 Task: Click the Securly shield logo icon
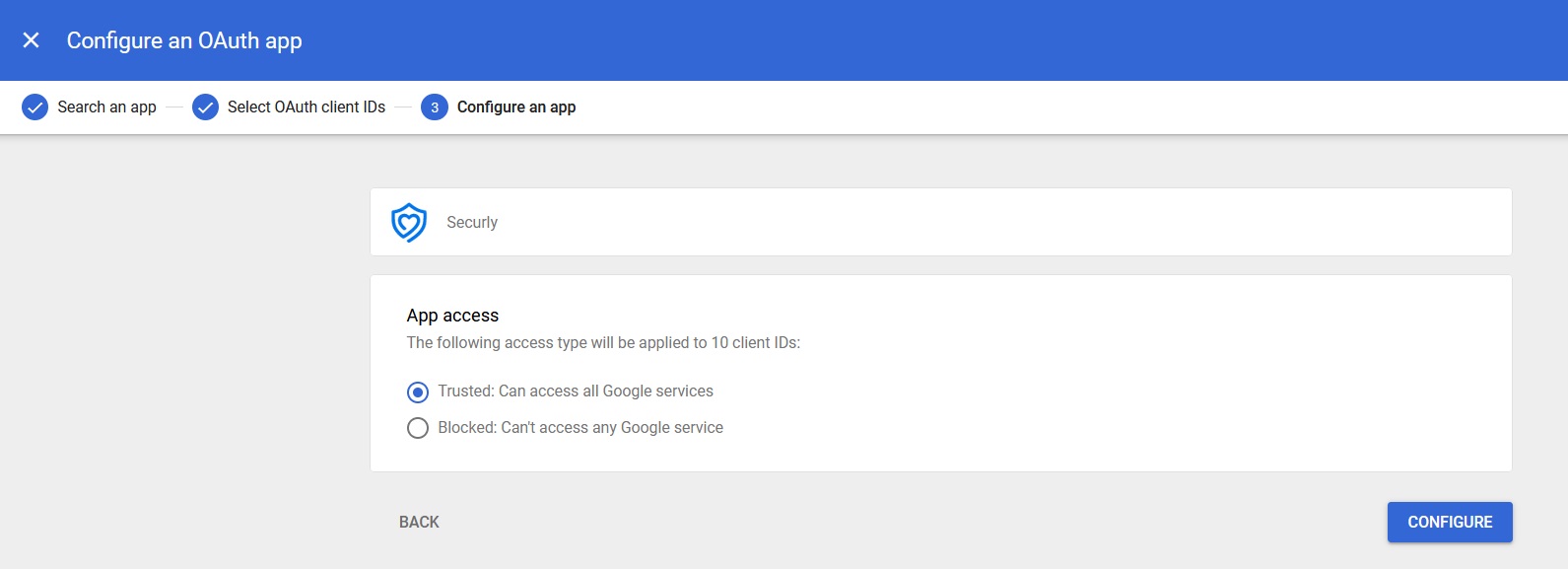point(409,223)
